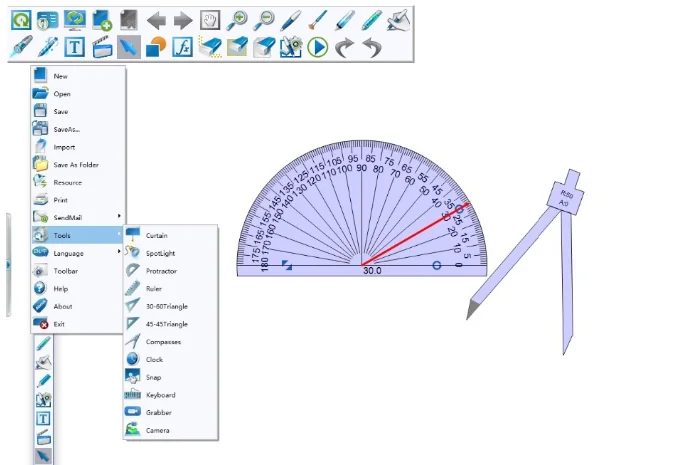Expand the Language submenu arrow
Screen dimensions: 675x465
point(119,251)
